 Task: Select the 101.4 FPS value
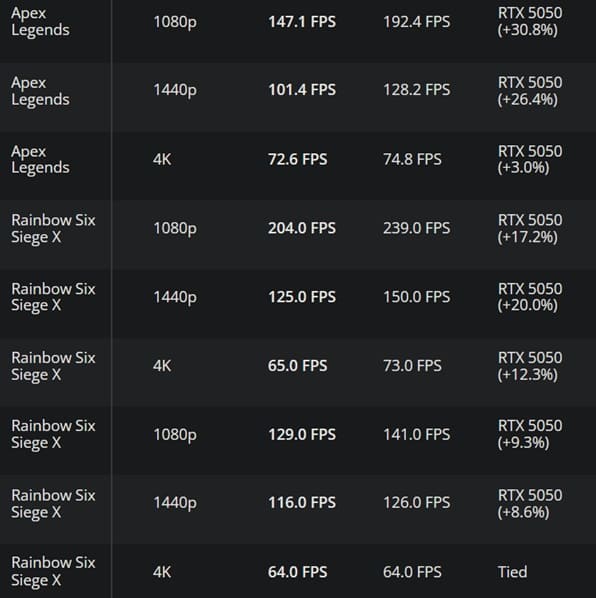click(x=302, y=90)
